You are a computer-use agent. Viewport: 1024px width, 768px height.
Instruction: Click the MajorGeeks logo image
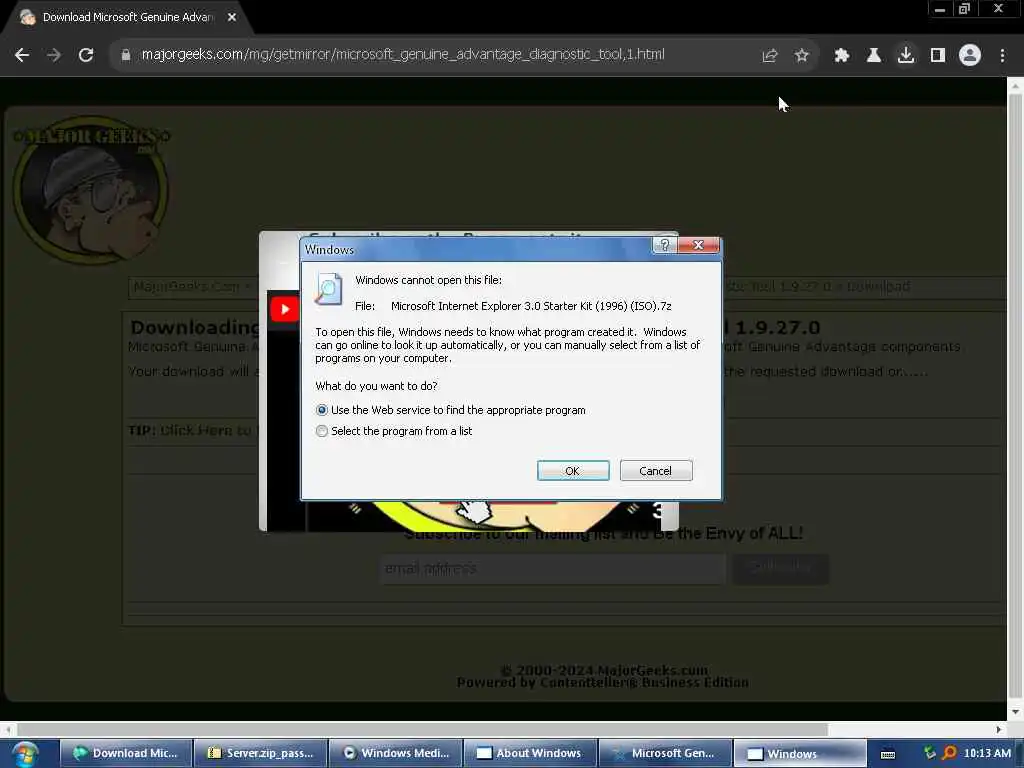point(91,190)
